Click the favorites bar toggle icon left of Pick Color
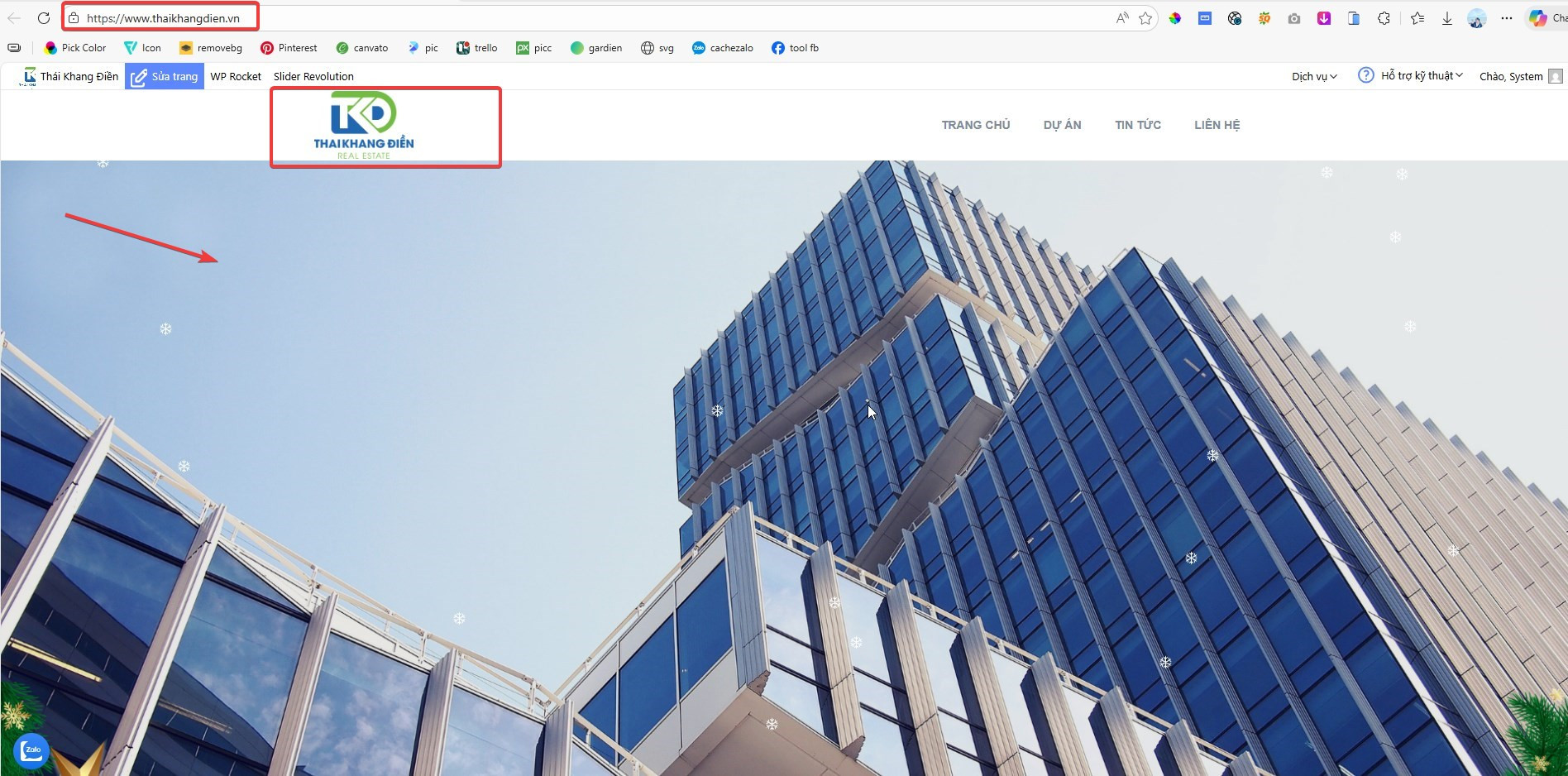The width and height of the screenshot is (1568, 776). click(x=14, y=48)
